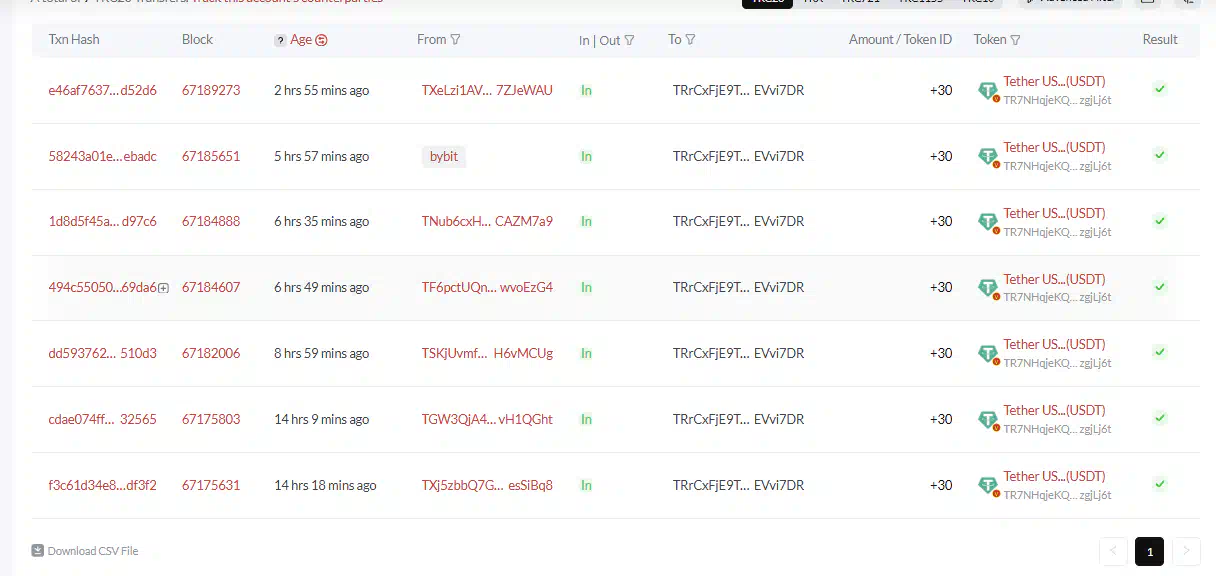Open sender address TSKjUvmf...H6vMCUg
Viewport: 1216px width, 576px height.
click(487, 354)
